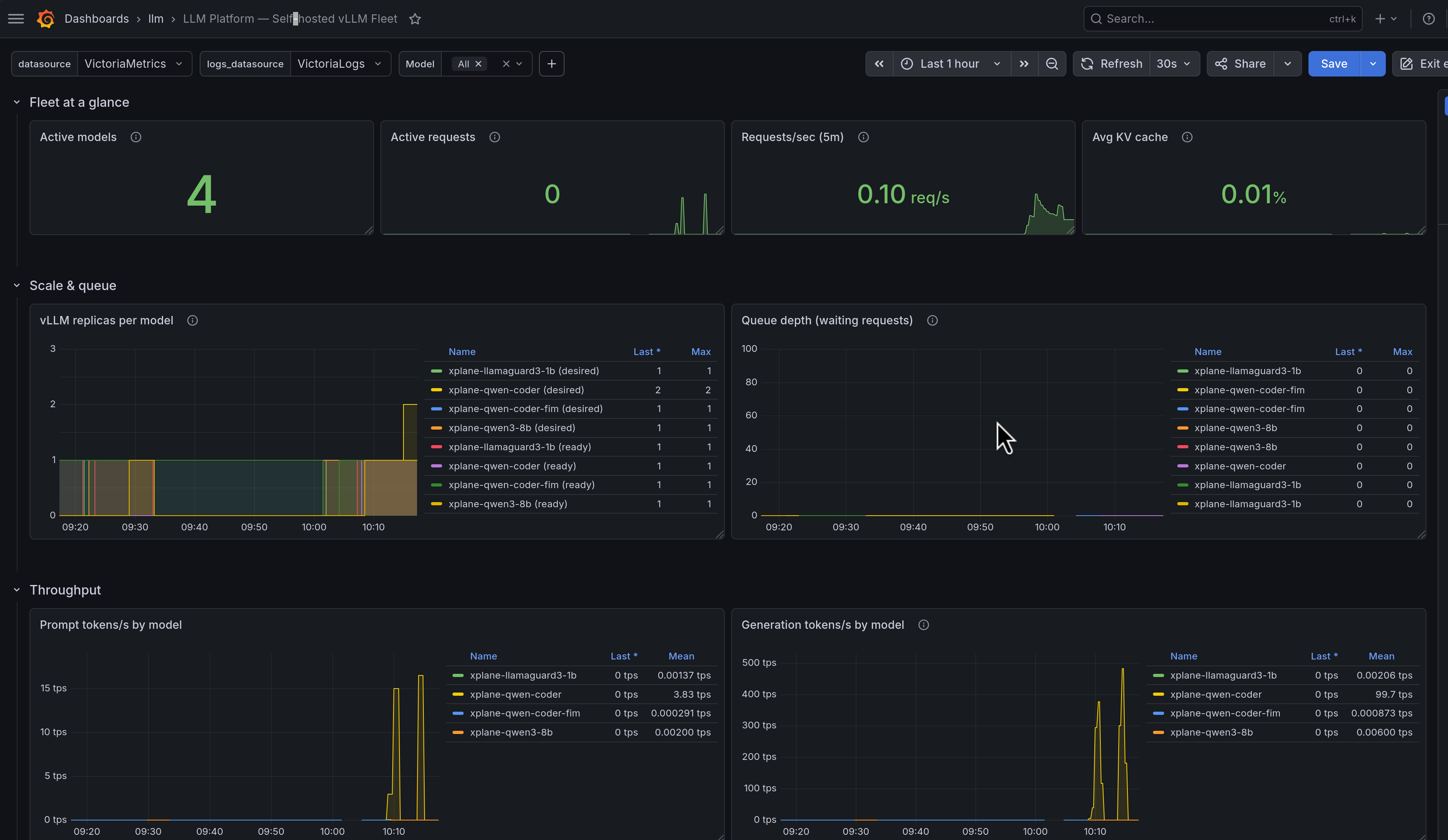
Task: Save the dashboard
Action: pos(1334,64)
